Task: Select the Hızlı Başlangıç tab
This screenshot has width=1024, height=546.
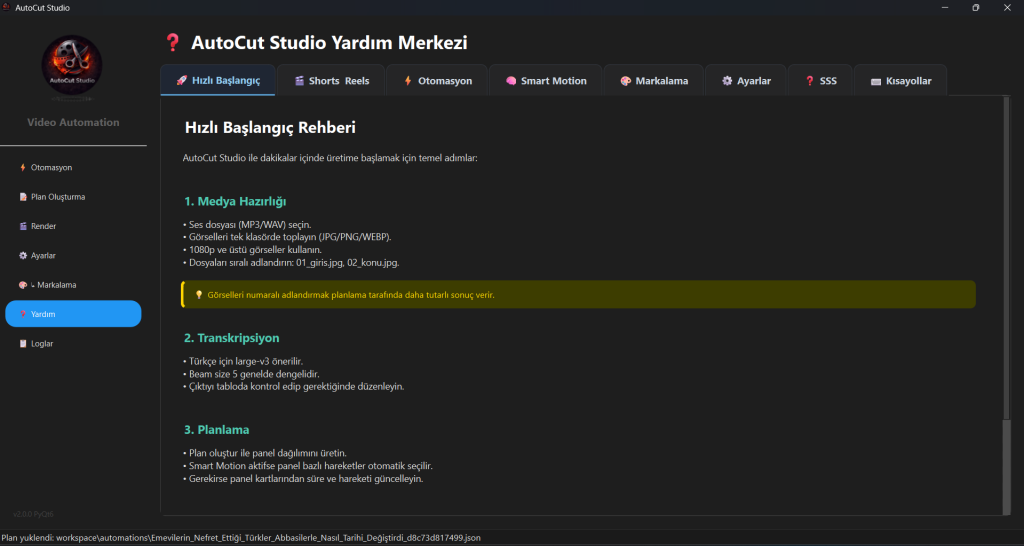Action: (217, 81)
